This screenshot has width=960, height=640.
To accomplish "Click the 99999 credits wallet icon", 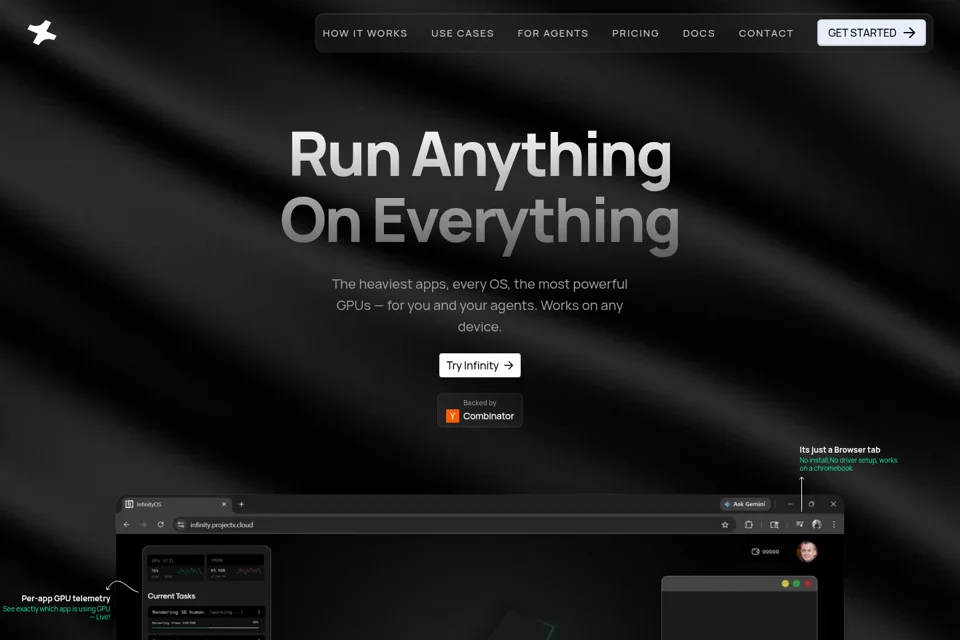I will pyautogui.click(x=756, y=551).
